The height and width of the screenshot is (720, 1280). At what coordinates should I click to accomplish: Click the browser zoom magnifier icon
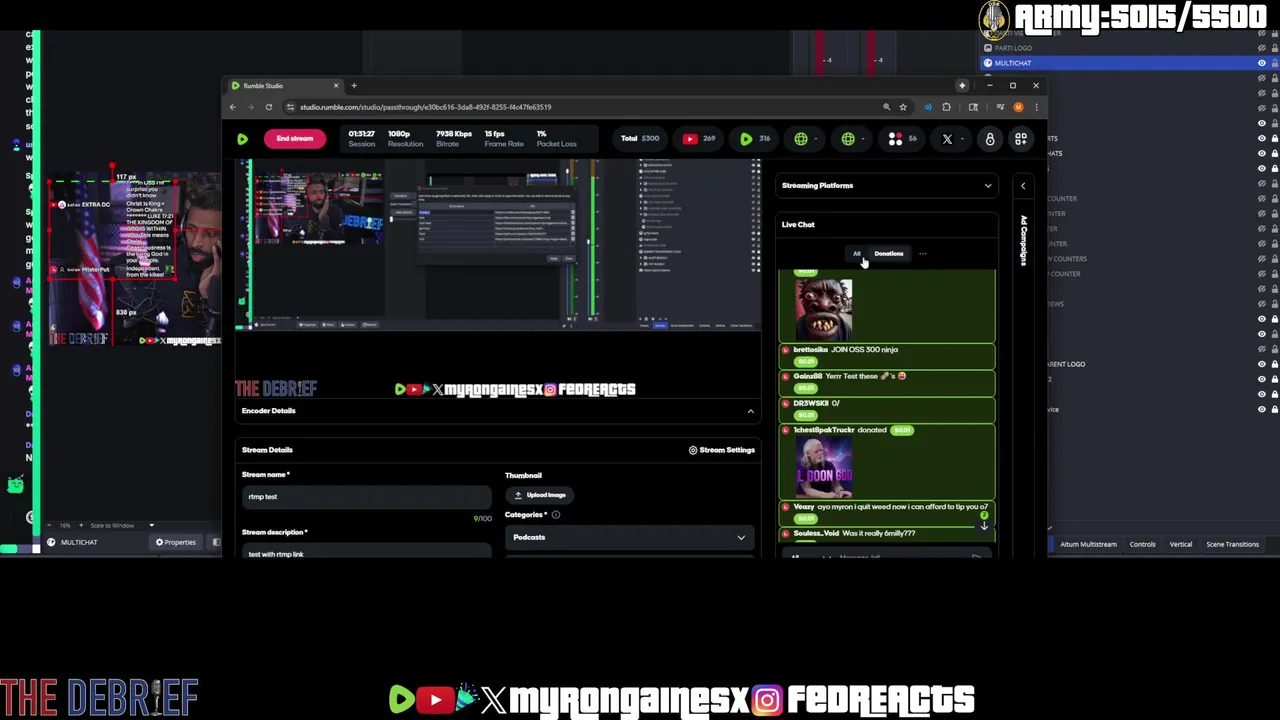click(886, 107)
